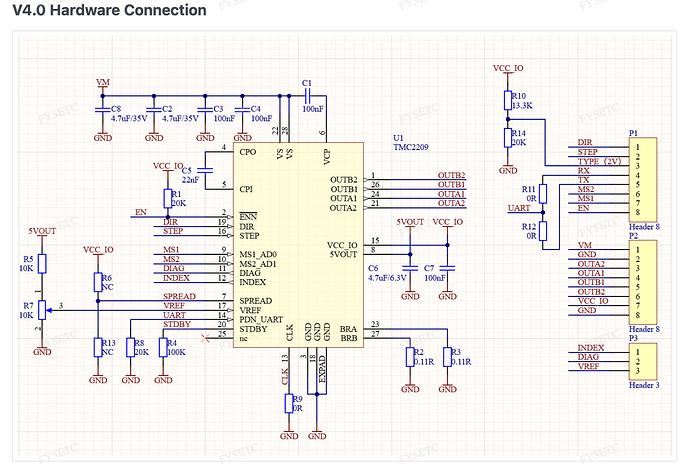Click the VCP pin name on chip

tap(327, 157)
